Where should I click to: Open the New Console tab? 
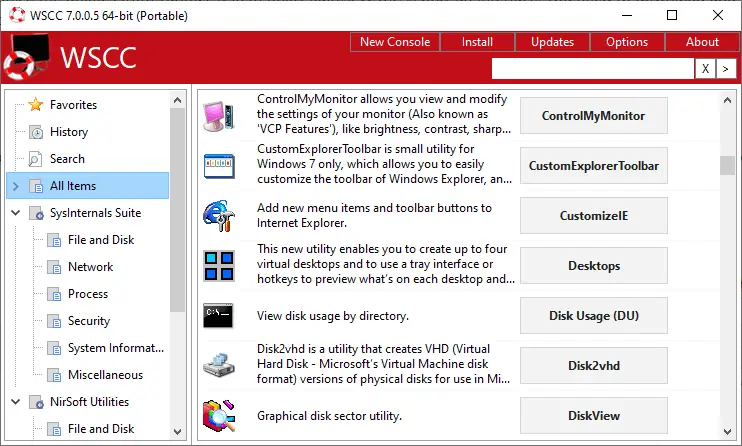click(395, 42)
